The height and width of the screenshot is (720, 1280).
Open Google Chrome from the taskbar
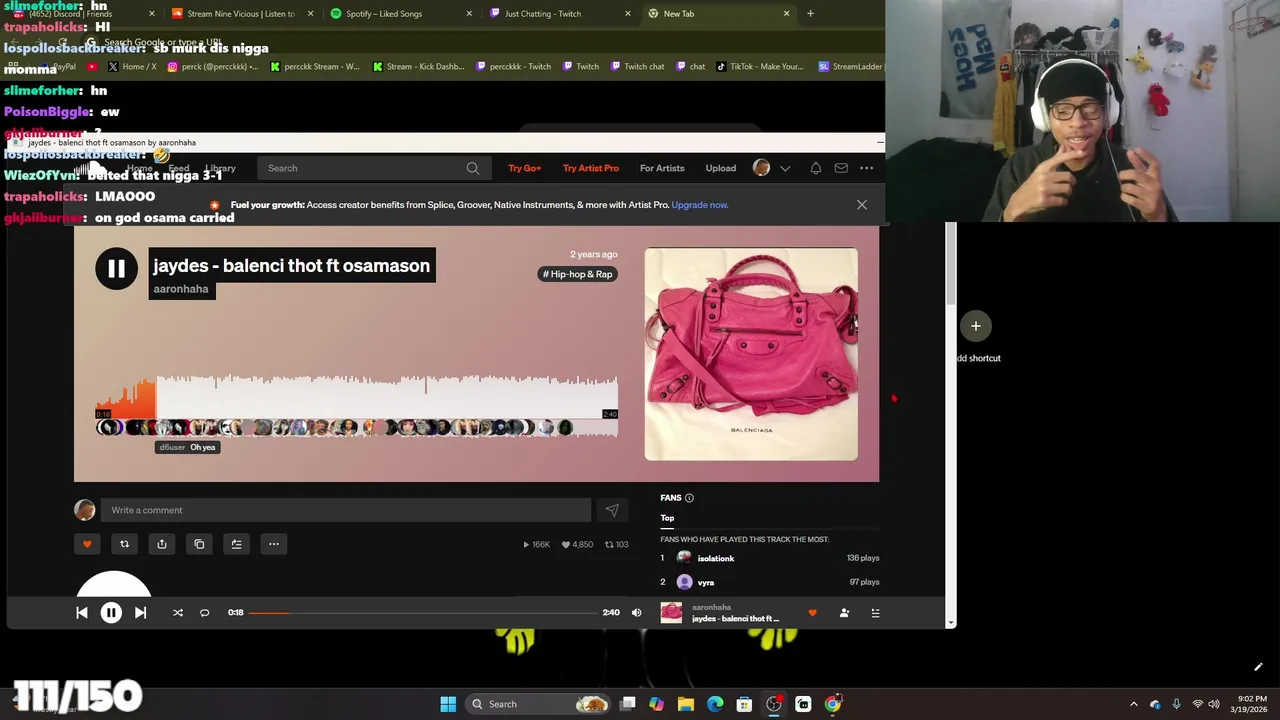[832, 704]
